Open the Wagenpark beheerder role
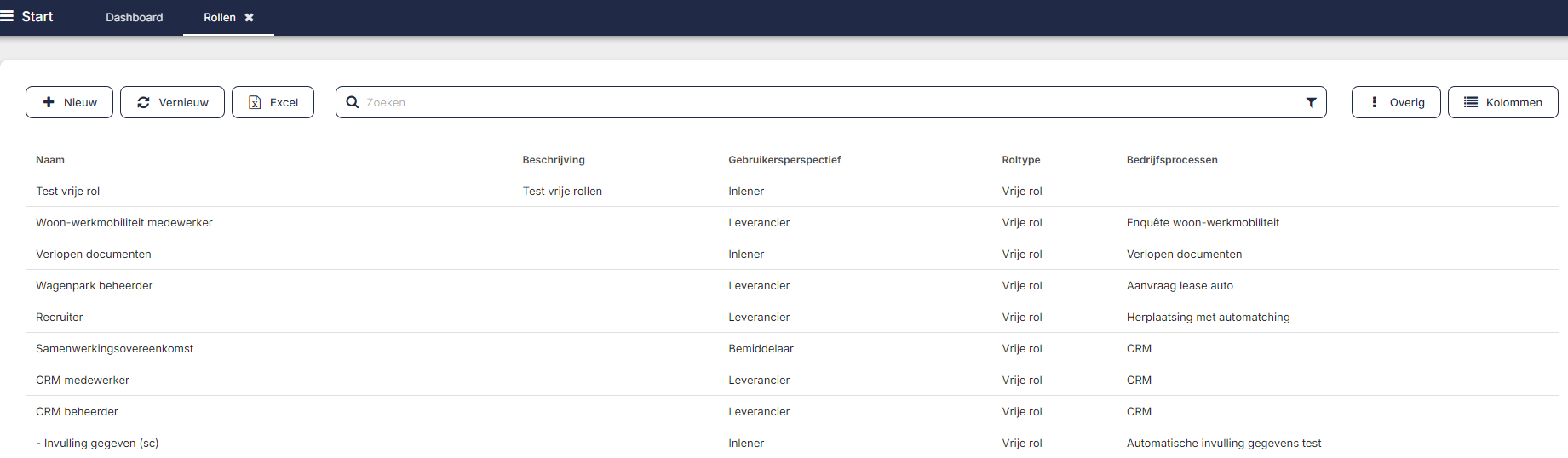 tap(95, 286)
